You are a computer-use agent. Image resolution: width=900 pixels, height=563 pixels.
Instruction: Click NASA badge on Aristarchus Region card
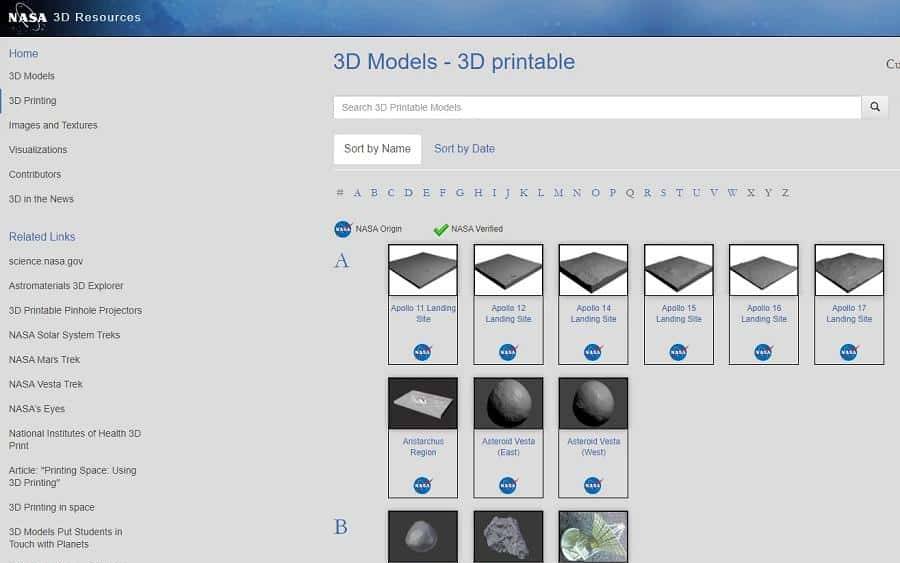pos(423,485)
